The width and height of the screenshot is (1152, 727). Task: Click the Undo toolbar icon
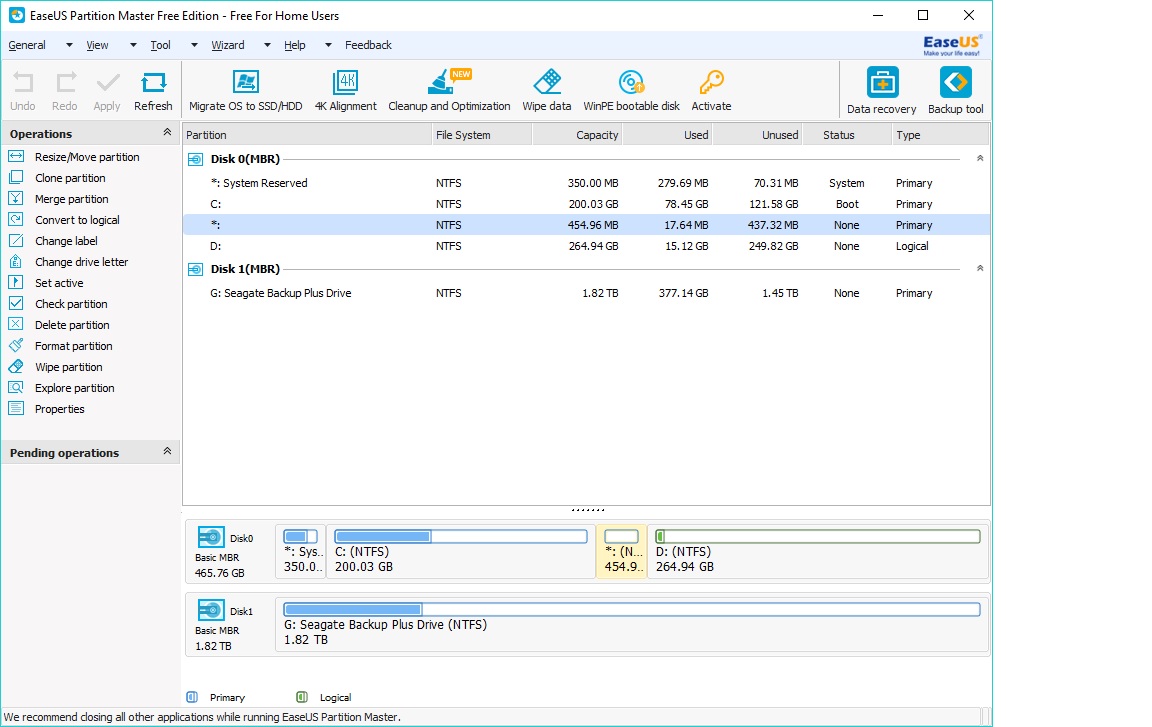23,91
